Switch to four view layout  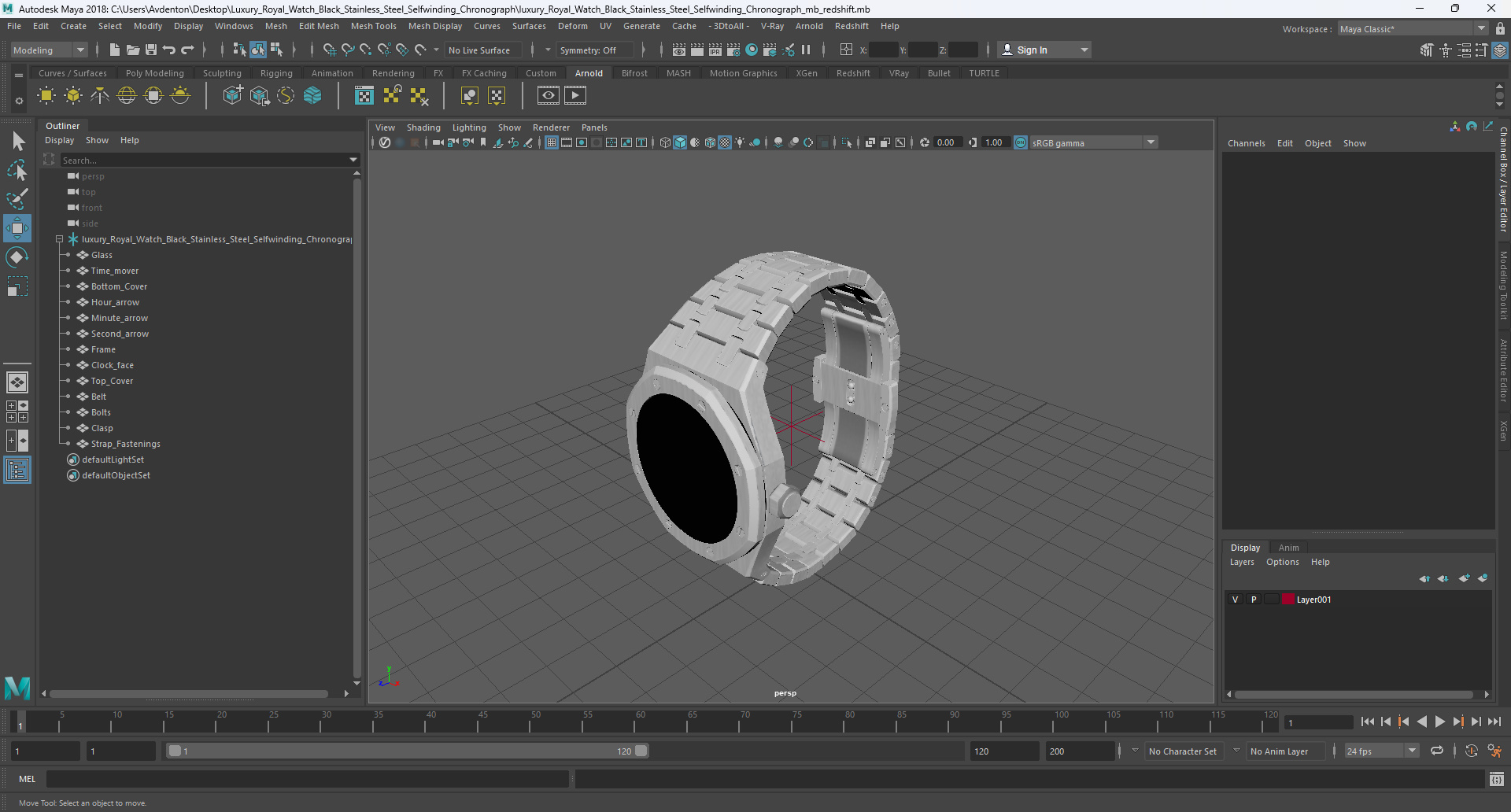pos(17,412)
